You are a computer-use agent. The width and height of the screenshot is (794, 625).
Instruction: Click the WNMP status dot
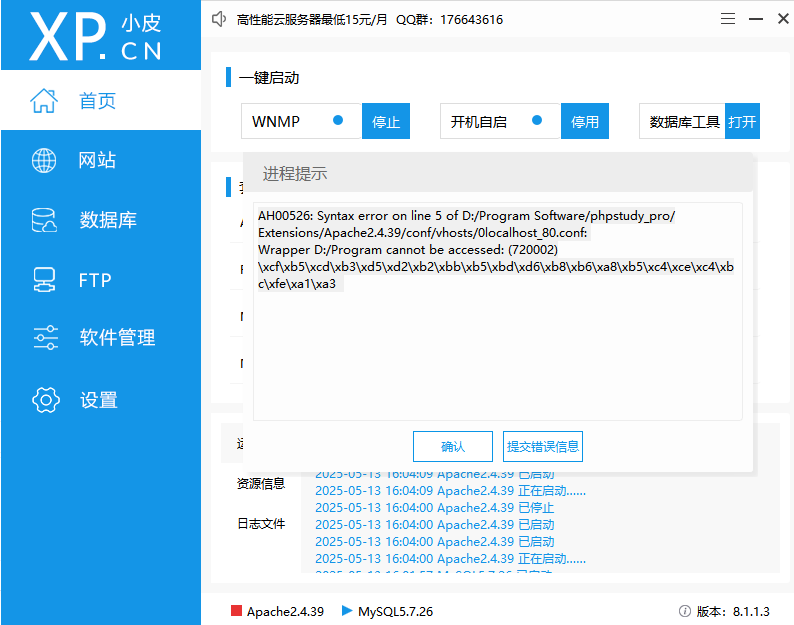(338, 120)
